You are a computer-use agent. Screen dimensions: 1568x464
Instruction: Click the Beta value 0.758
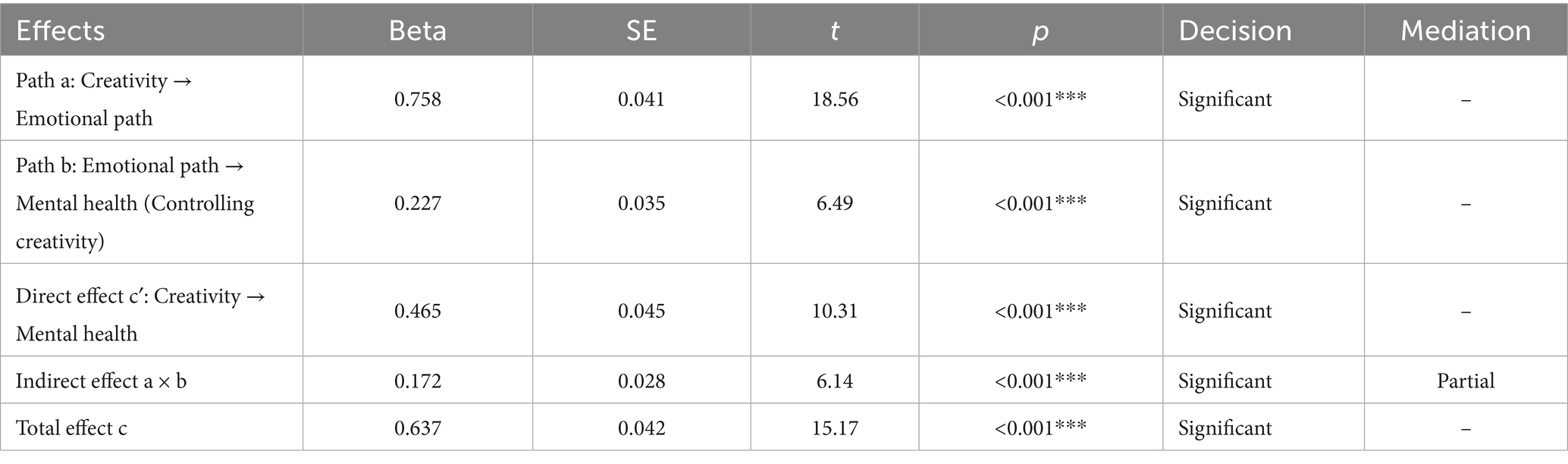[417, 99]
